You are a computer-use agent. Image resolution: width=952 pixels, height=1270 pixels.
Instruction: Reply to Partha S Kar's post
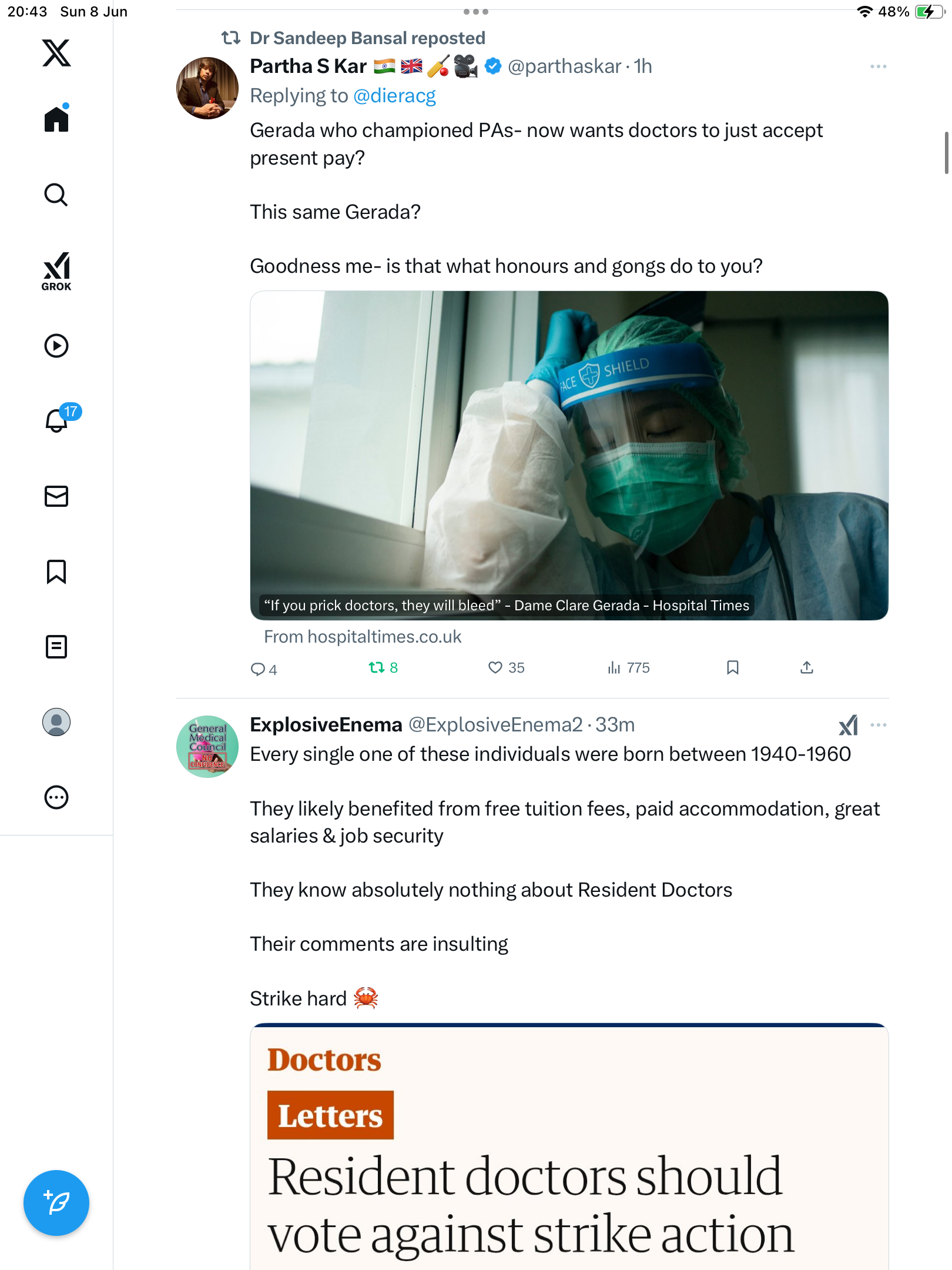point(263,669)
